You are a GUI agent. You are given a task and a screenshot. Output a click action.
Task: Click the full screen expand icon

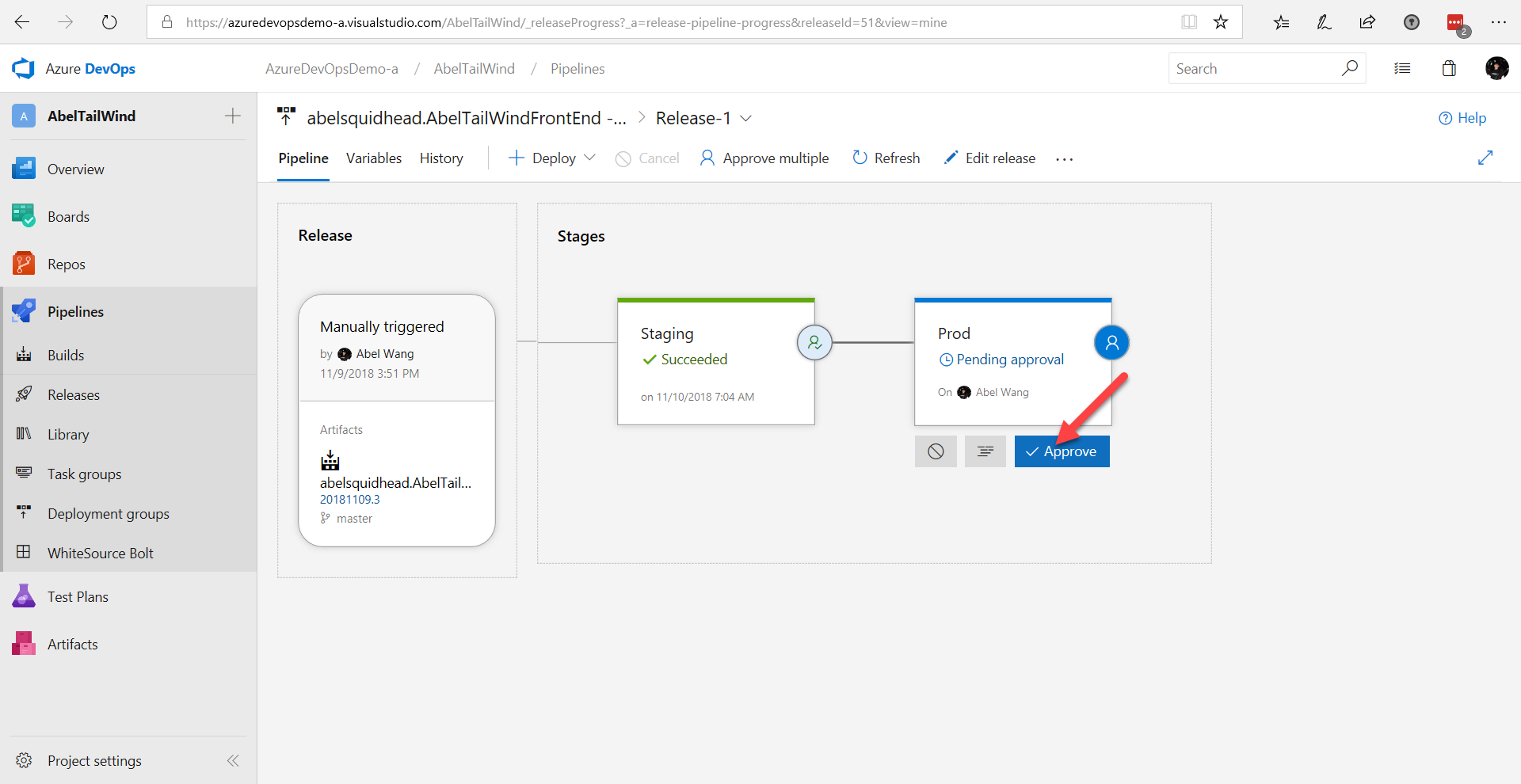click(x=1485, y=158)
